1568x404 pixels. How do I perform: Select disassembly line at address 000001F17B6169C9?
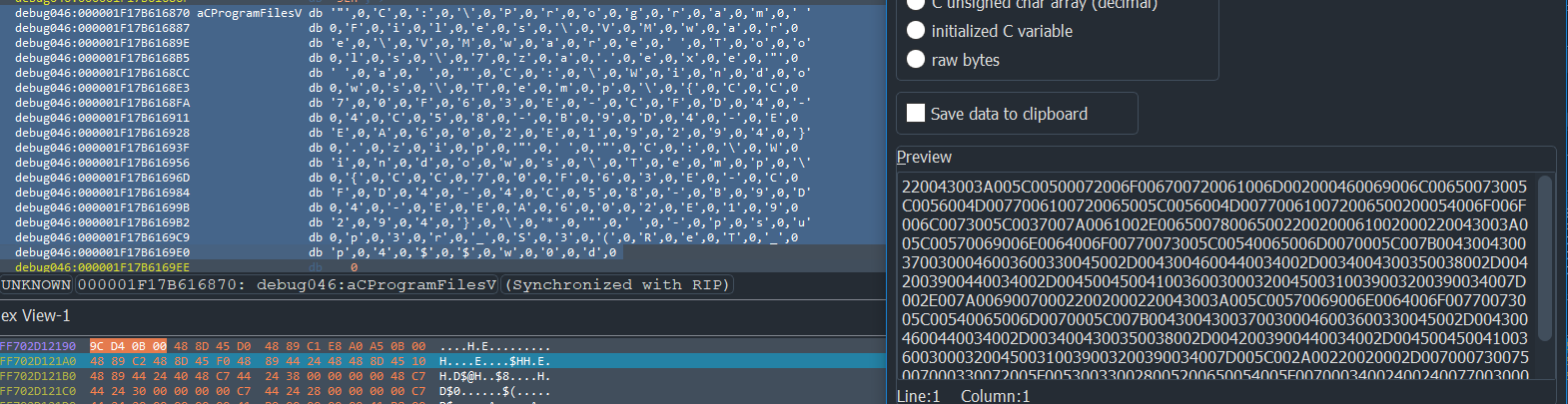tap(441, 237)
